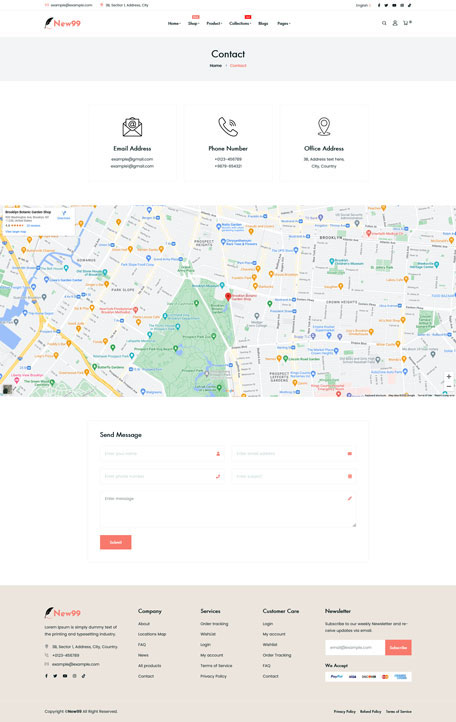The width and height of the screenshot is (456, 722).
Task: Open News in the Company column
Action: tap(143, 655)
